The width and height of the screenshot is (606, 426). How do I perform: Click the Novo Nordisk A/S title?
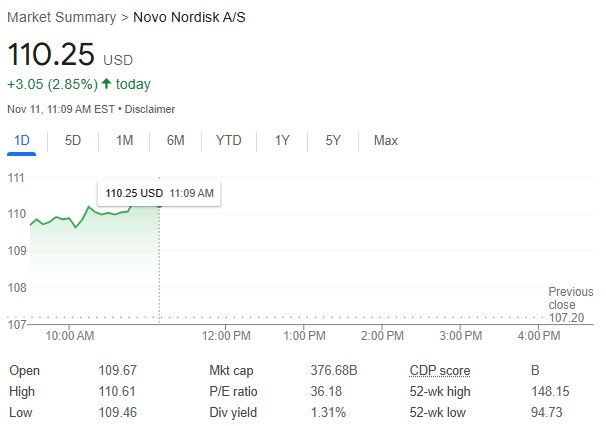[189, 17]
